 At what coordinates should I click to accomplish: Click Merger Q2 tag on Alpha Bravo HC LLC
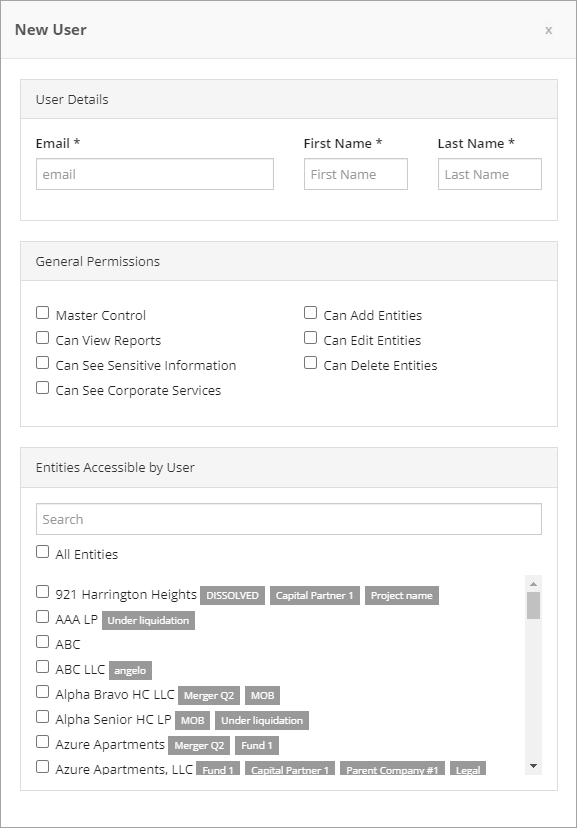pos(209,695)
